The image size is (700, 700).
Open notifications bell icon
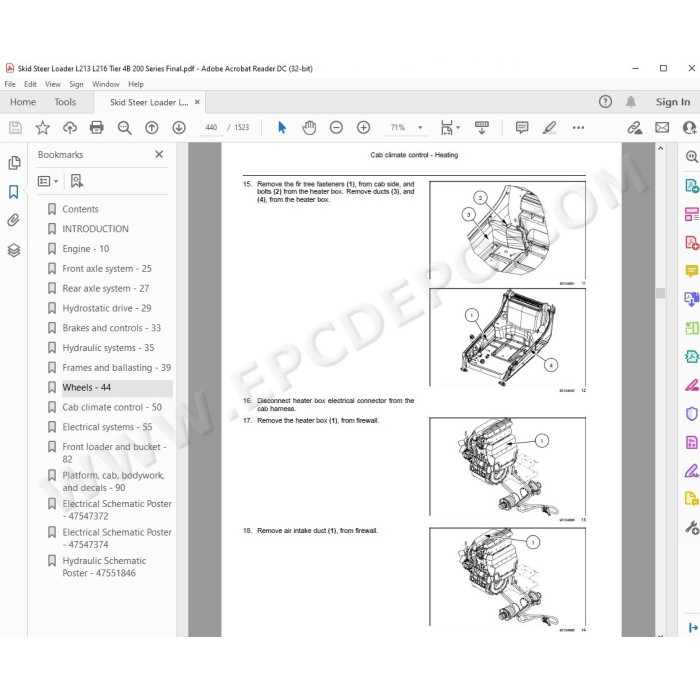click(x=631, y=102)
